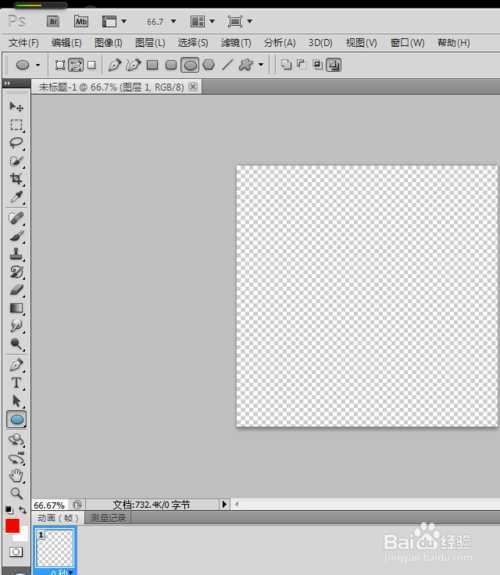Viewport: 500px width, 575px height.
Task: Toggle Quick Mask mode
Action: (16, 552)
